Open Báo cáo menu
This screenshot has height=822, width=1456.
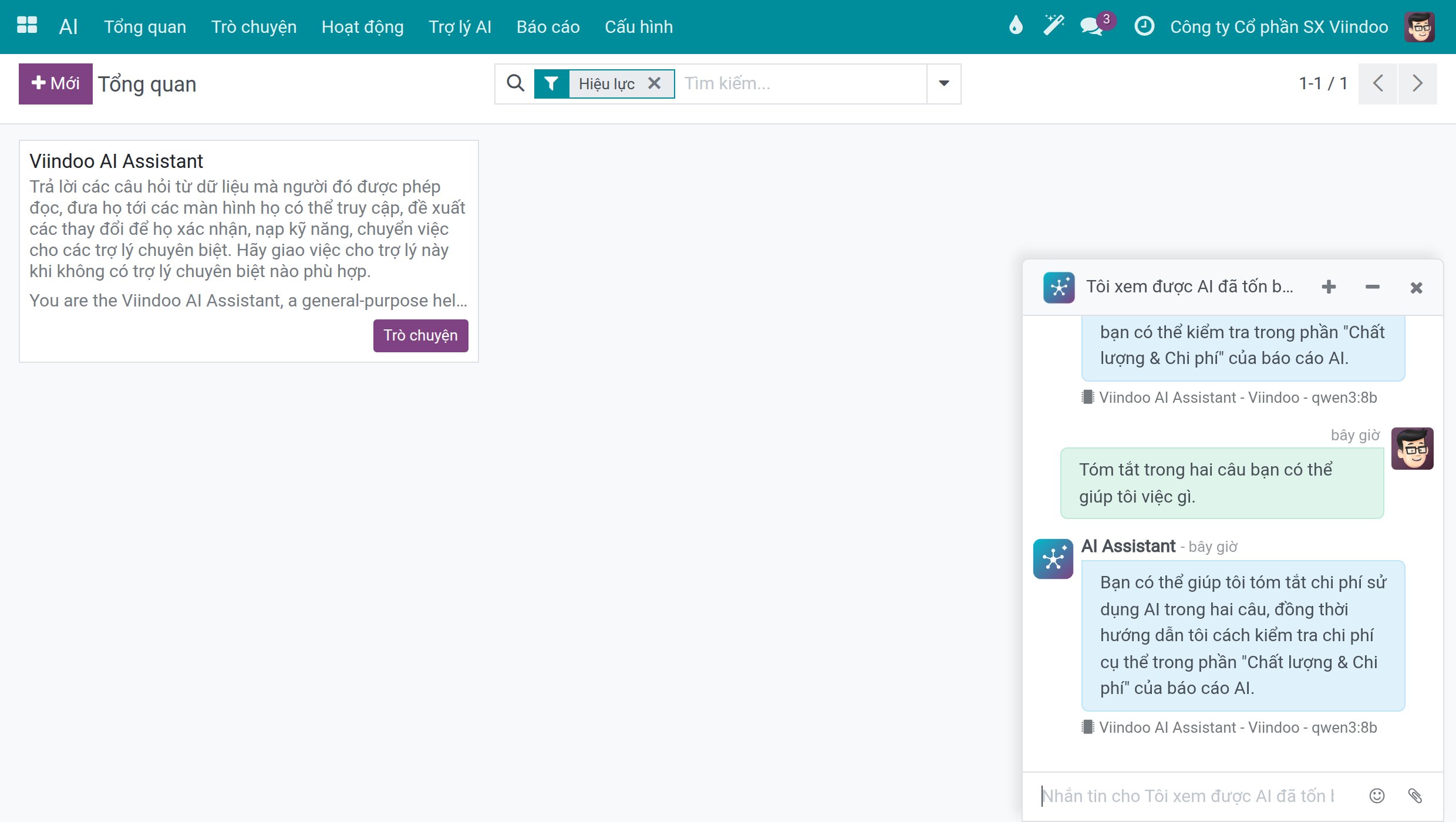click(x=548, y=26)
